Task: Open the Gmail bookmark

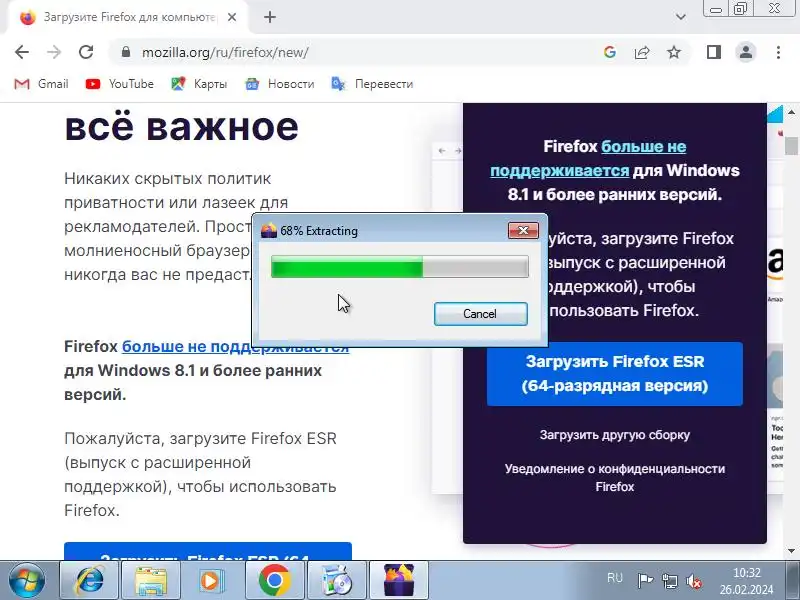Action: click(x=41, y=84)
